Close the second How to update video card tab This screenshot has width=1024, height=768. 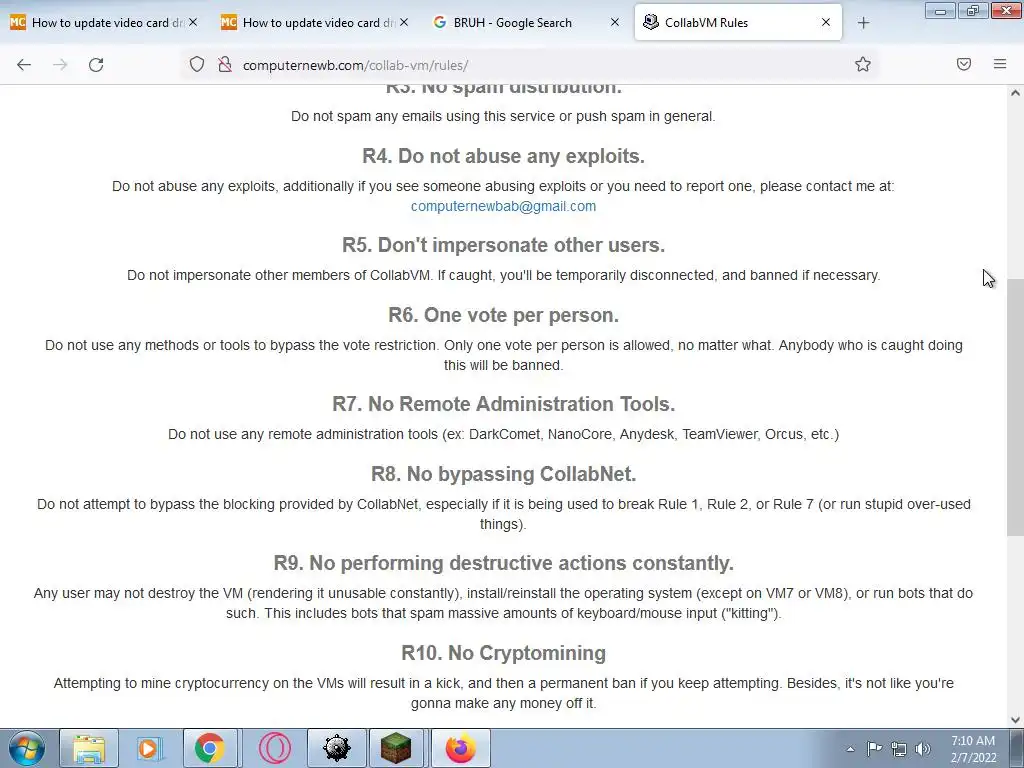tap(404, 22)
